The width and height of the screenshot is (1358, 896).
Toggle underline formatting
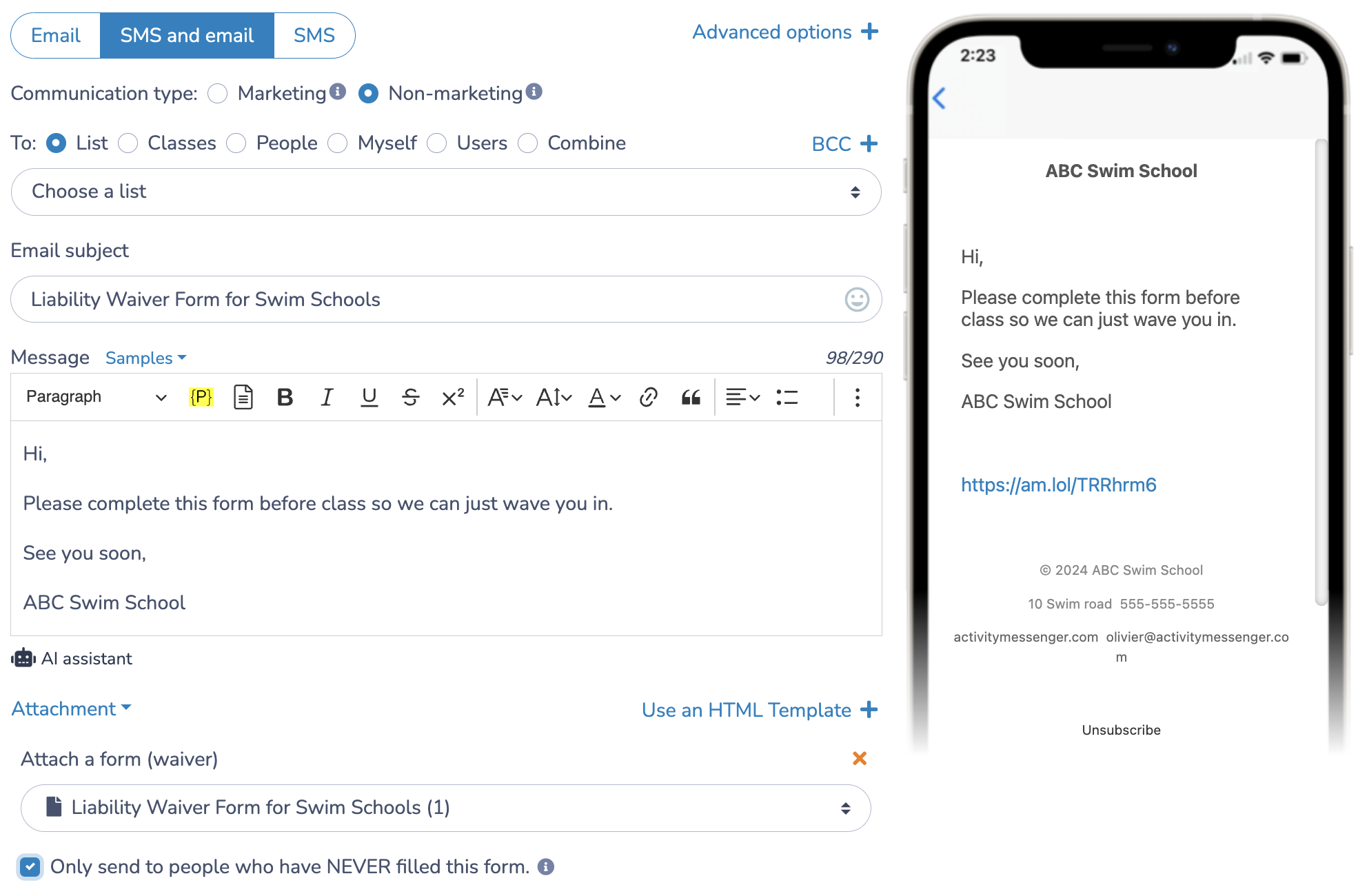pos(369,397)
